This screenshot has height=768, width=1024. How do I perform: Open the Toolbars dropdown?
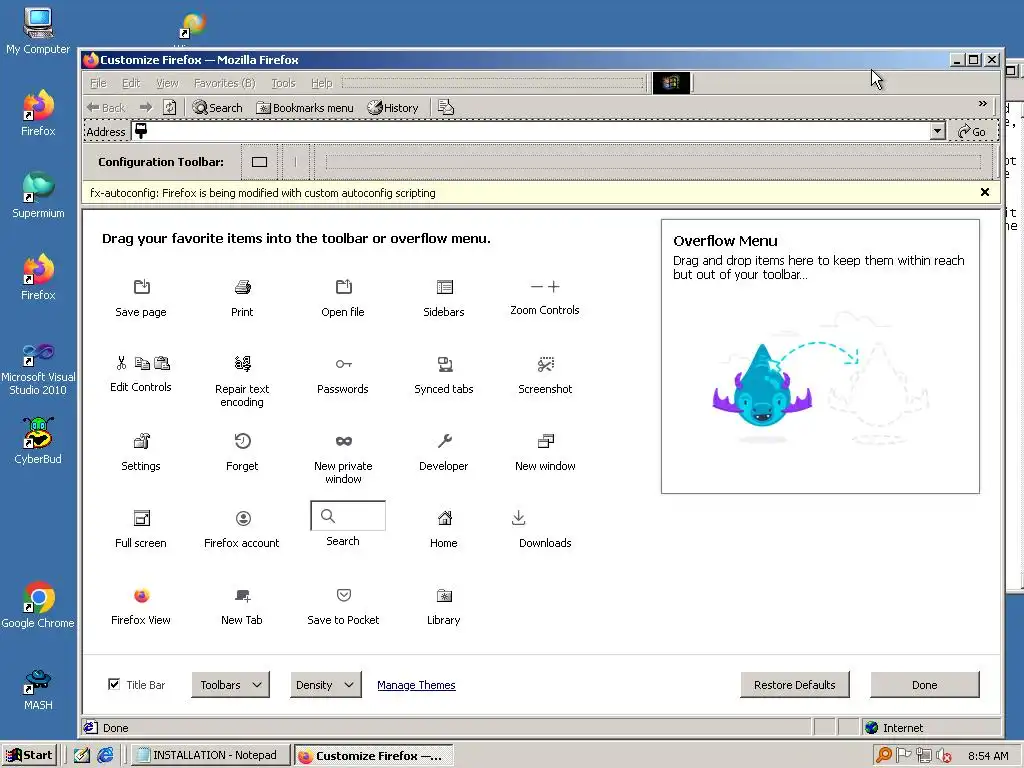click(x=231, y=685)
